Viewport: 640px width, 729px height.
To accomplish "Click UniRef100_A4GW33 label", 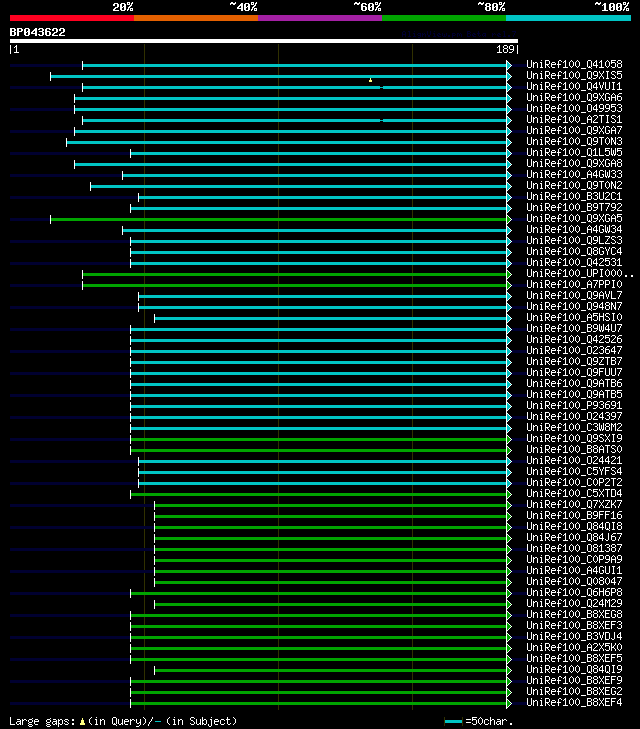I will (x=574, y=174).
